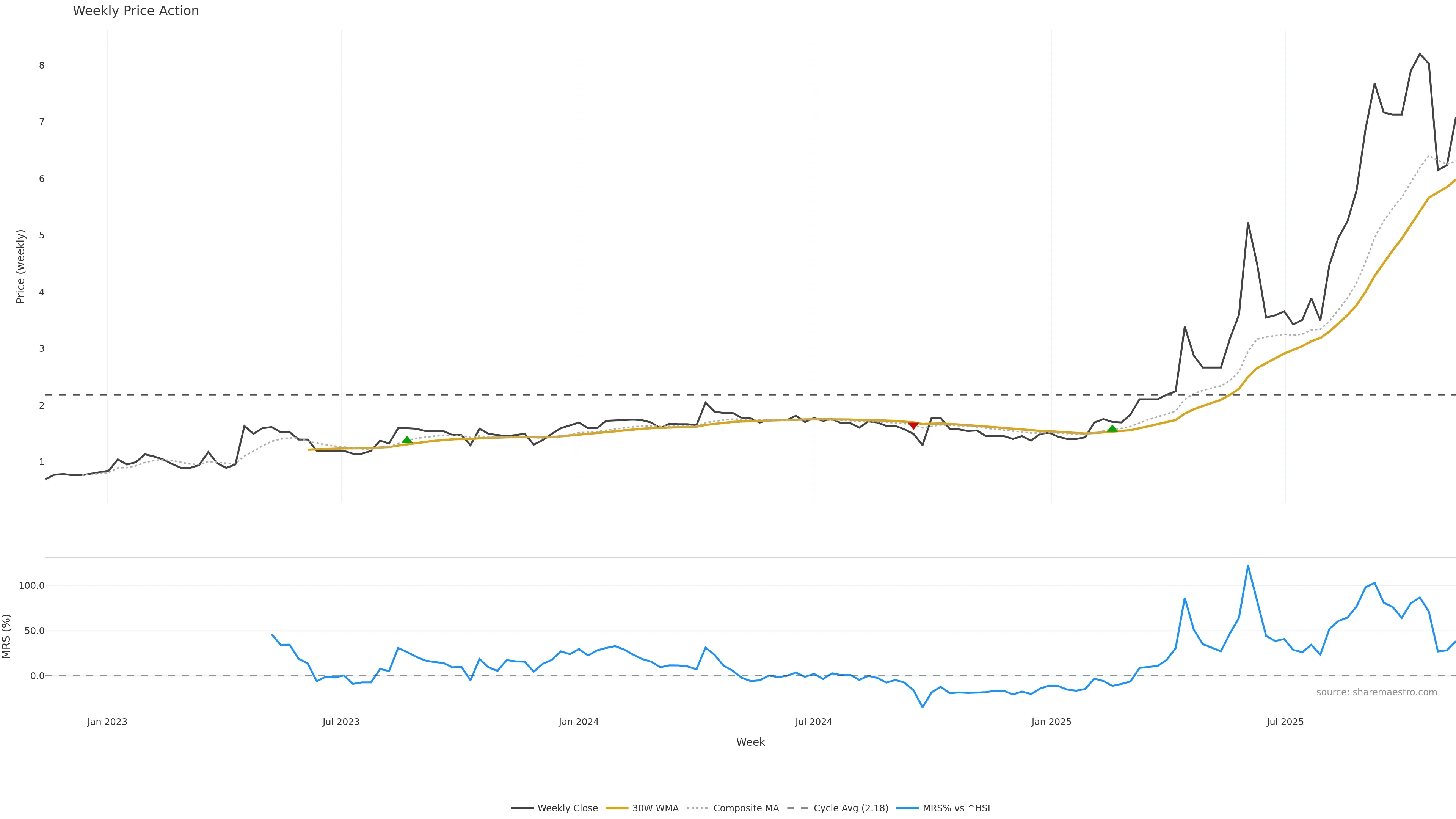The width and height of the screenshot is (1456, 819).
Task: Click the Jan 2023 x-axis label
Action: (x=107, y=722)
